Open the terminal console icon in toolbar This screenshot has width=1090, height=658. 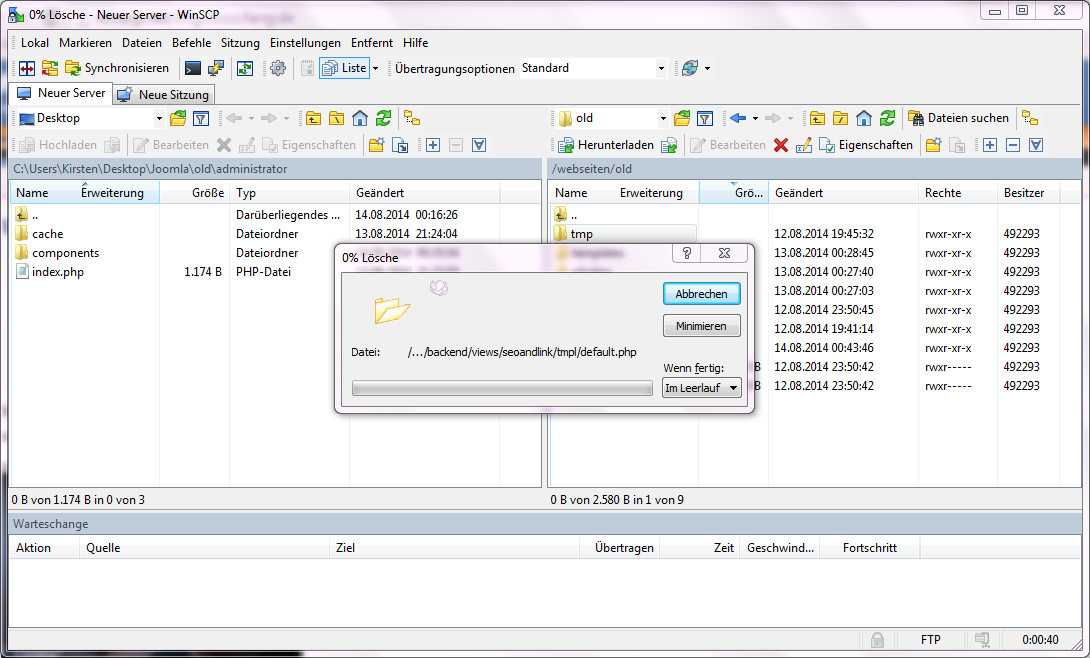(x=193, y=68)
